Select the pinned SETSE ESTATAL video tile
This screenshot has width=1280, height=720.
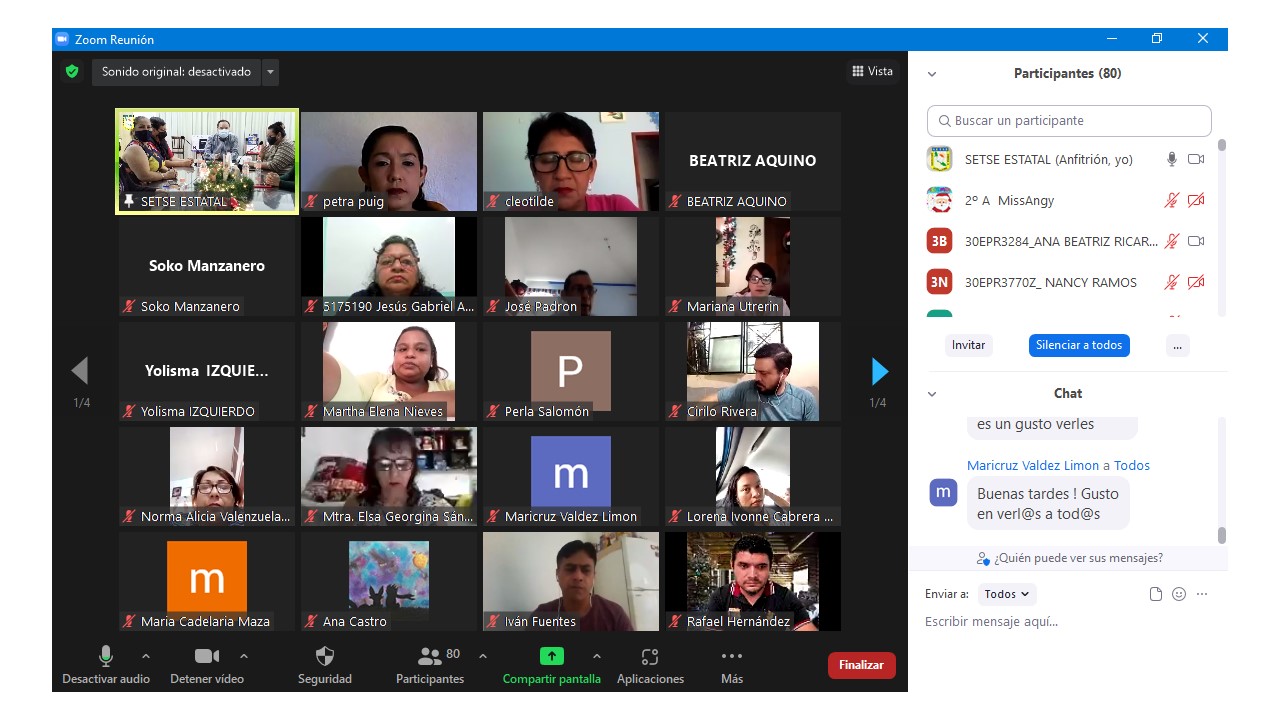207,161
